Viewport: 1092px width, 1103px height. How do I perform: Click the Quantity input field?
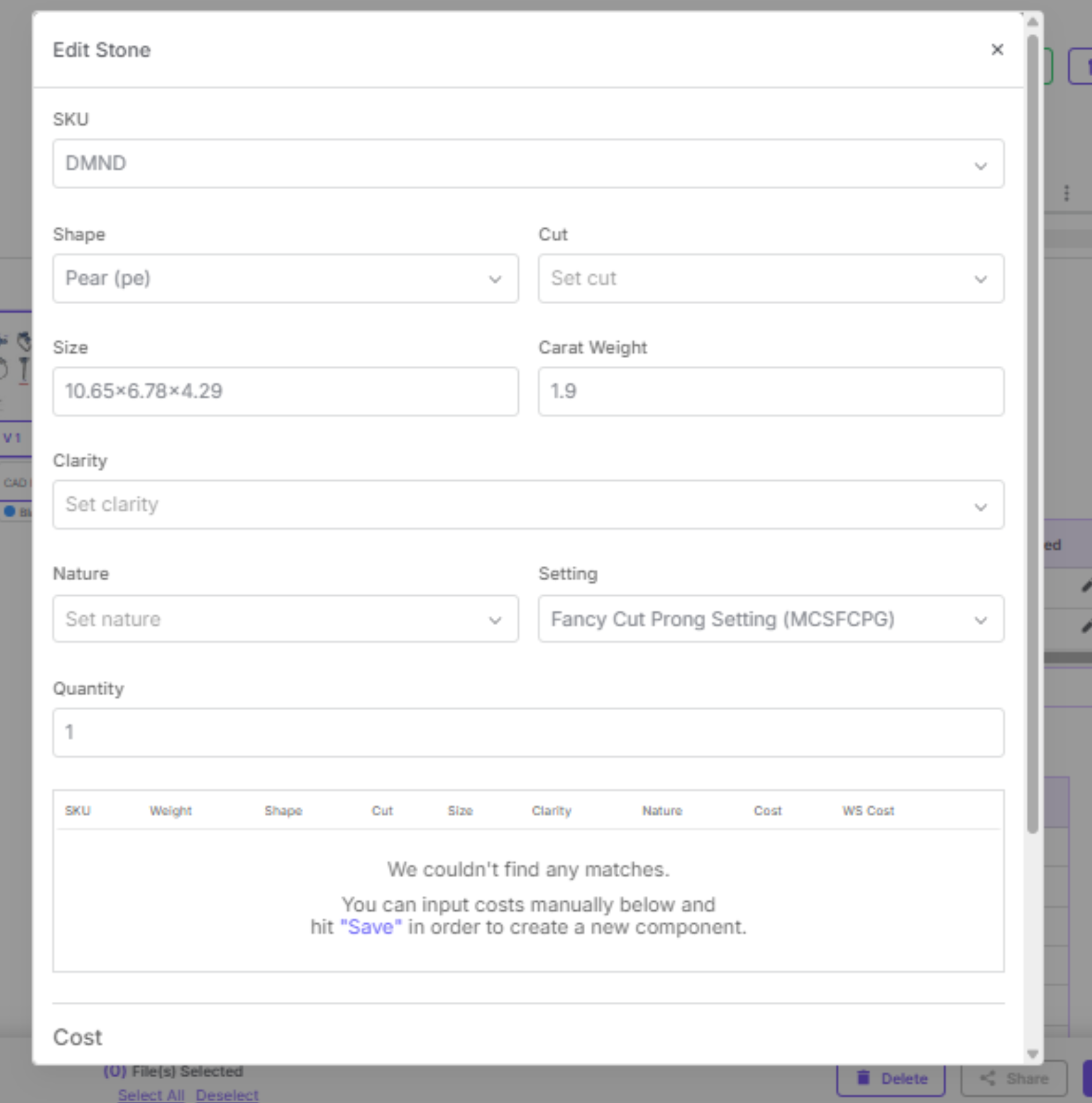coord(528,732)
